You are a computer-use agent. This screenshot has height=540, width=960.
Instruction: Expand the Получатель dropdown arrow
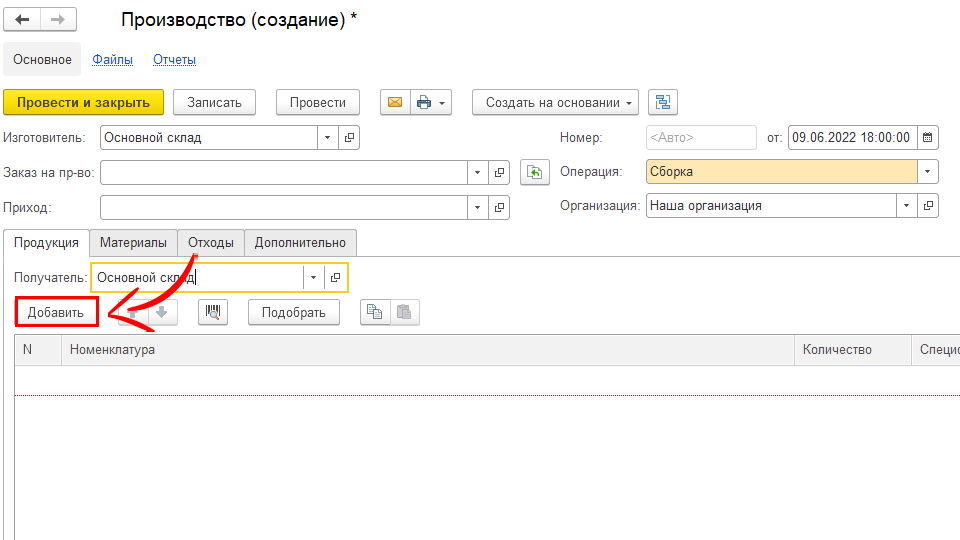[x=314, y=277]
